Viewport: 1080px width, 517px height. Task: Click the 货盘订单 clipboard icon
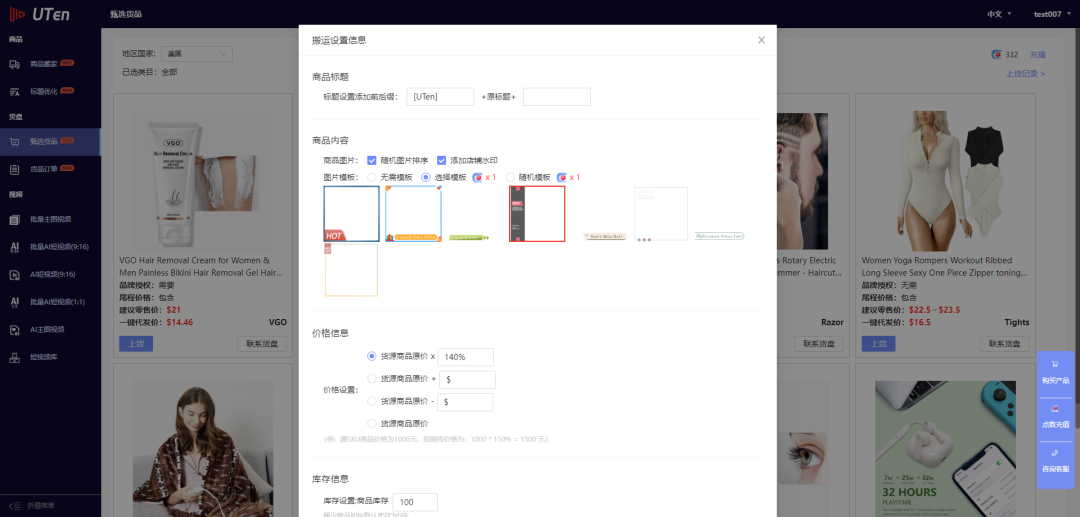pos(14,169)
